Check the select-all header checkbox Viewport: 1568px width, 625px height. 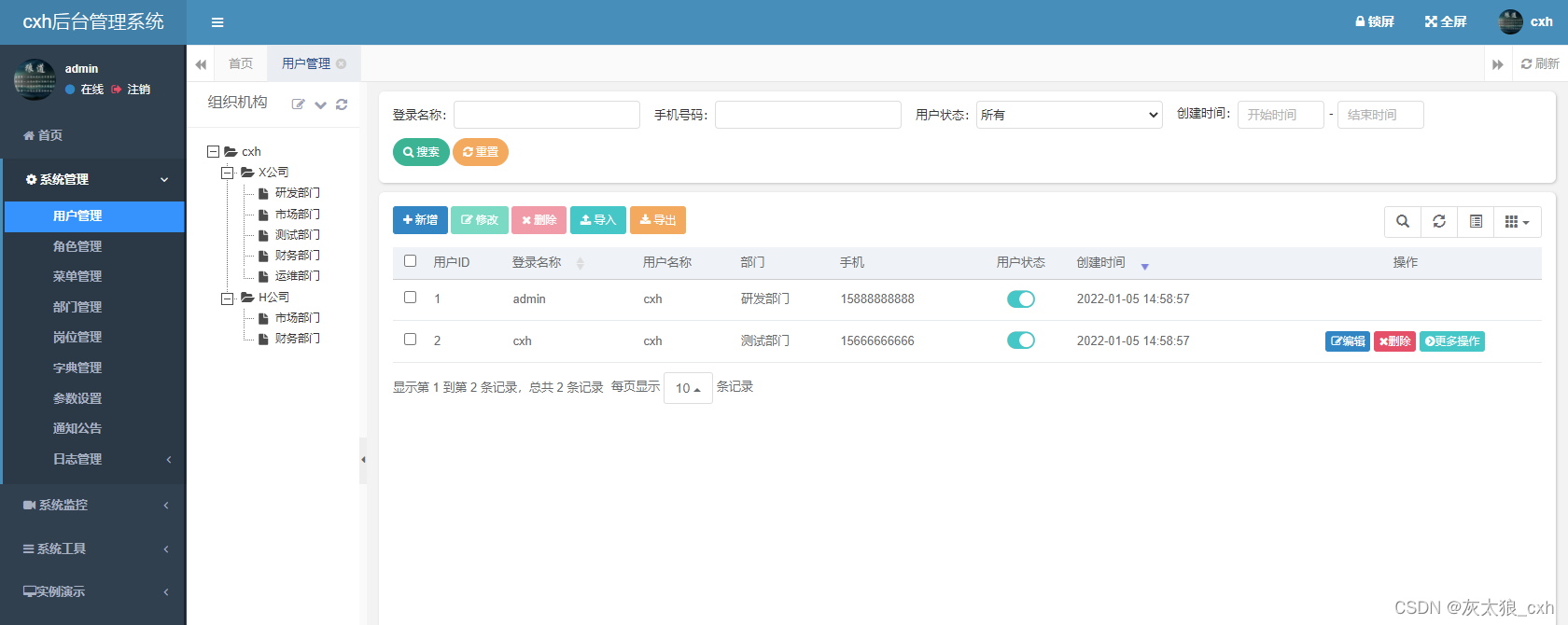pos(410,261)
